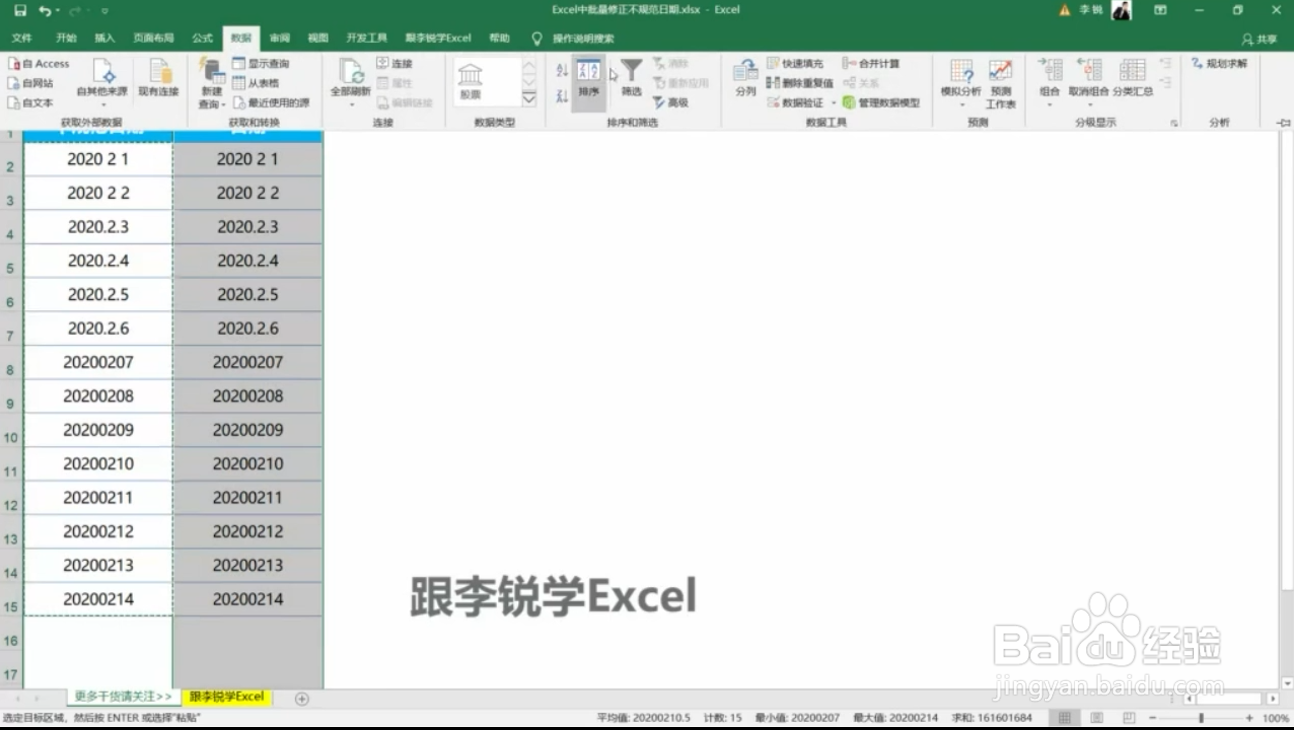This screenshot has width=1294, height=730.
Task: Click Sort A to Z ascending icon
Action: tap(562, 70)
